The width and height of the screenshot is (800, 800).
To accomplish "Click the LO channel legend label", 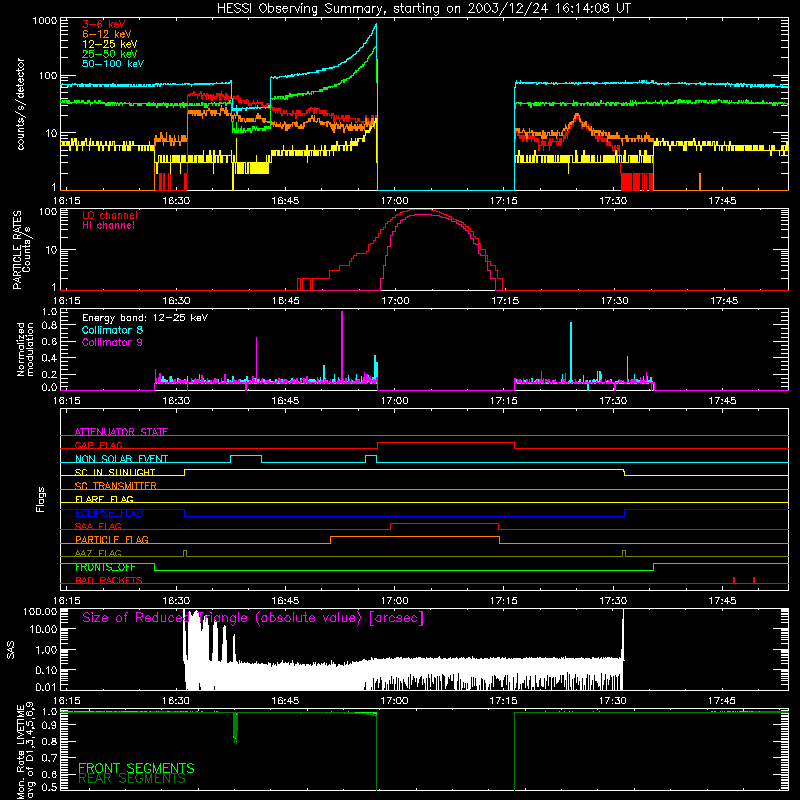I will (x=110, y=215).
